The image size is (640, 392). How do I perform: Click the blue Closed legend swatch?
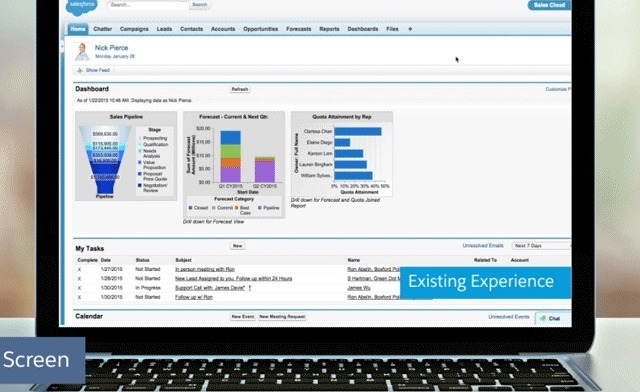coord(191,208)
